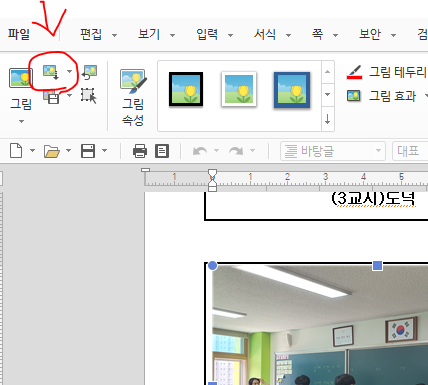Apply the white shadow frame picture style
Image resolution: width=428 pixels, height=385 pixels.
click(239, 89)
